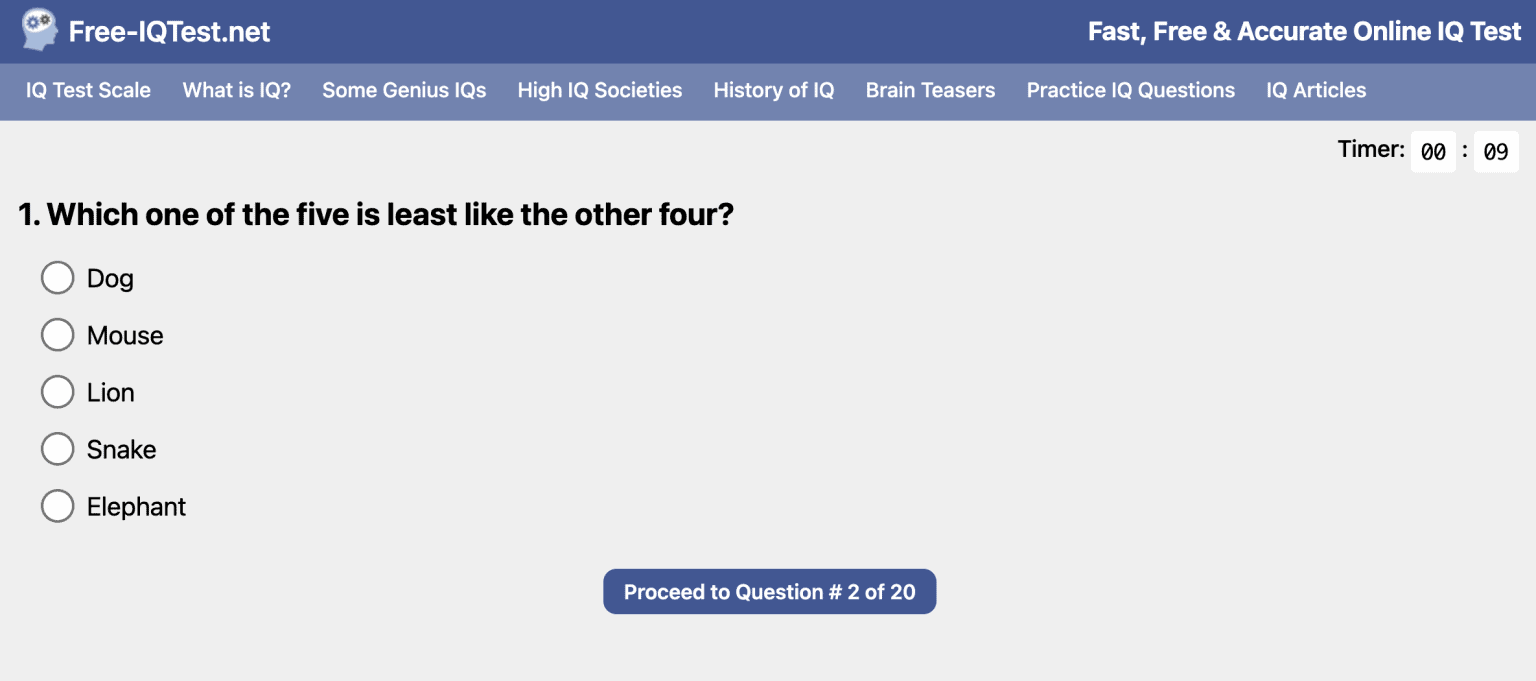Click the Fast, Free & Accurate tagline
1536x681 pixels.
[x=1304, y=31]
